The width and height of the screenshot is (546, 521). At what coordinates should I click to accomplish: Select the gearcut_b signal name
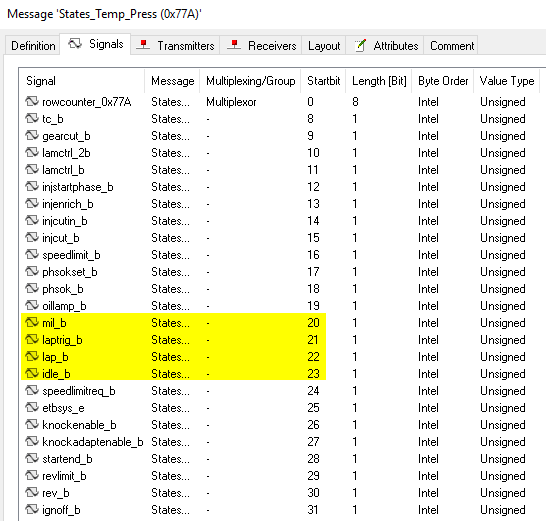pyautogui.click(x=66, y=136)
